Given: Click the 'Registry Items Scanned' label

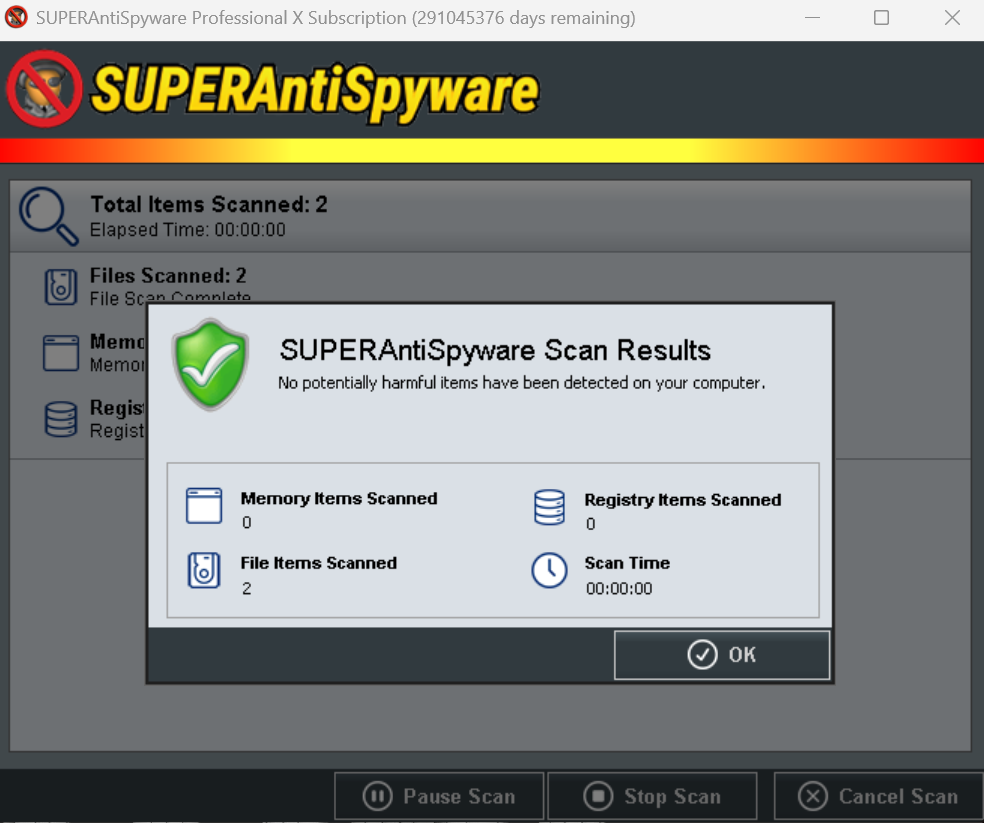Looking at the screenshot, I should coord(683,500).
